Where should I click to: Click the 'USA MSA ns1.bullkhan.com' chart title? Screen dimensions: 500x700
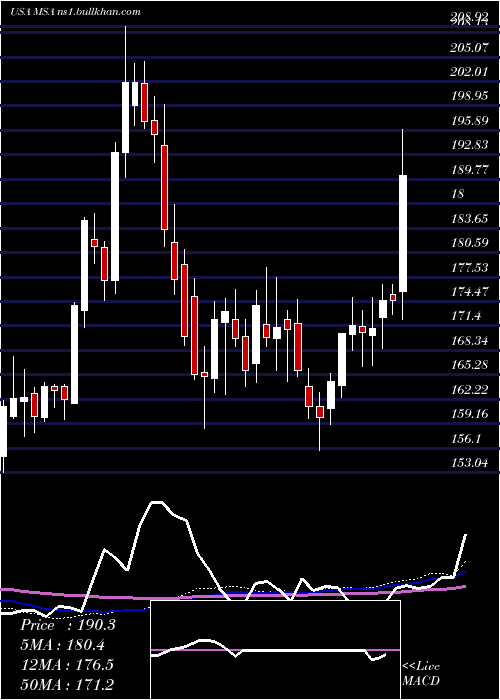tap(75, 11)
